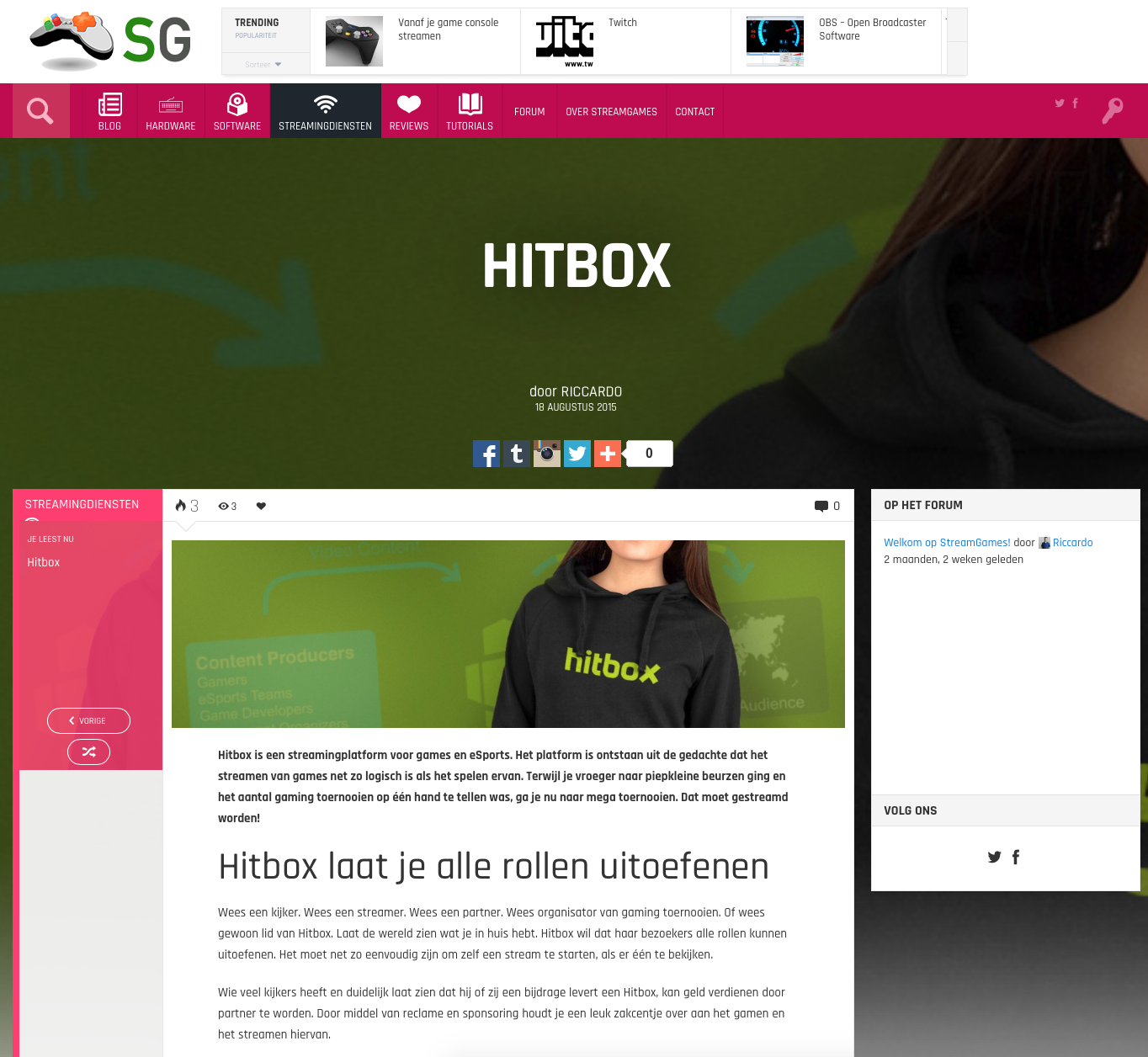The height and width of the screenshot is (1057, 1148).
Task: Open game controller thumbnail in trending
Action: click(x=354, y=41)
